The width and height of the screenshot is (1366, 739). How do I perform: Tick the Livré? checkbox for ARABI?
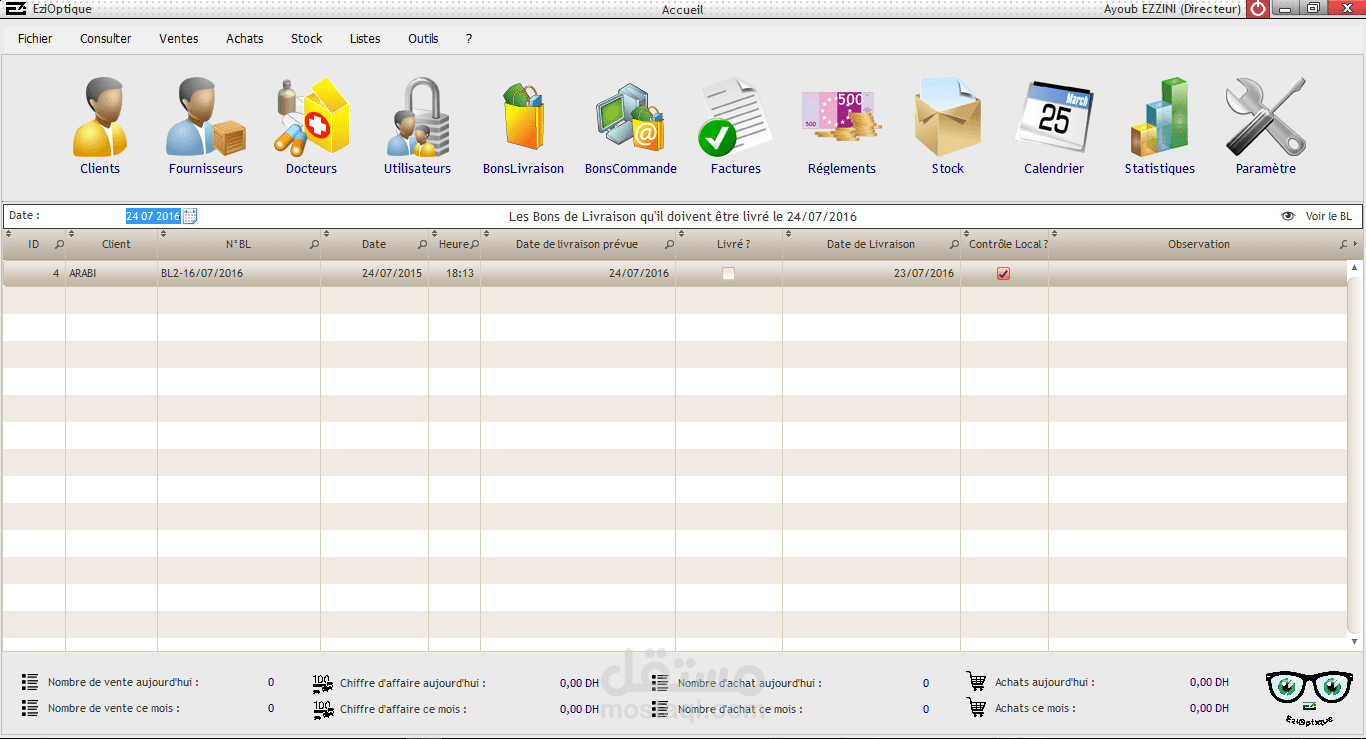point(728,274)
